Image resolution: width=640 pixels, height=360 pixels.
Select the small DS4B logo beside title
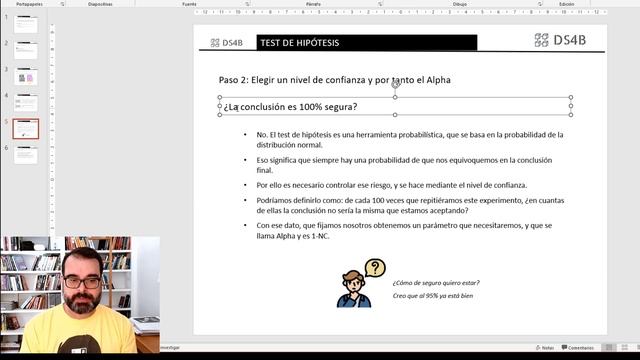(227, 43)
